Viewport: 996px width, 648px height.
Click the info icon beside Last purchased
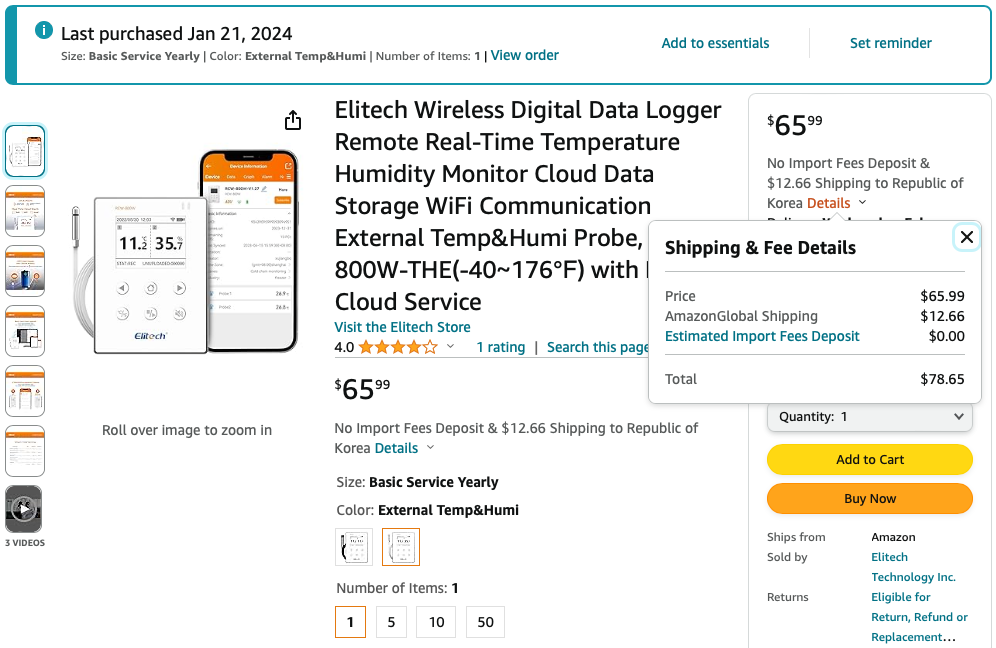44,30
